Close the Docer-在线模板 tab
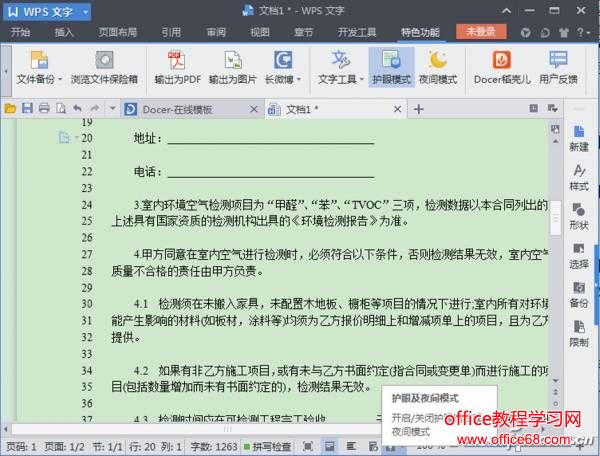This screenshot has width=600, height=456. (x=254, y=109)
